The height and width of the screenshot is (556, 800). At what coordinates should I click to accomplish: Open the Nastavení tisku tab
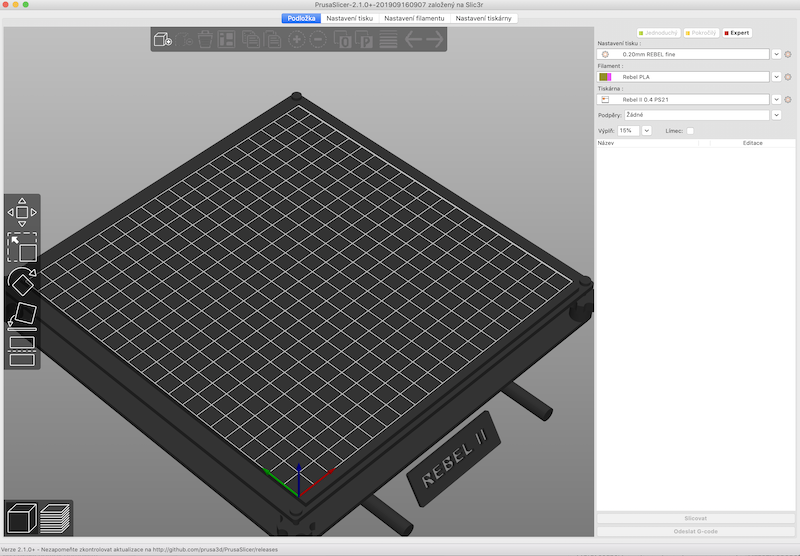click(x=350, y=18)
